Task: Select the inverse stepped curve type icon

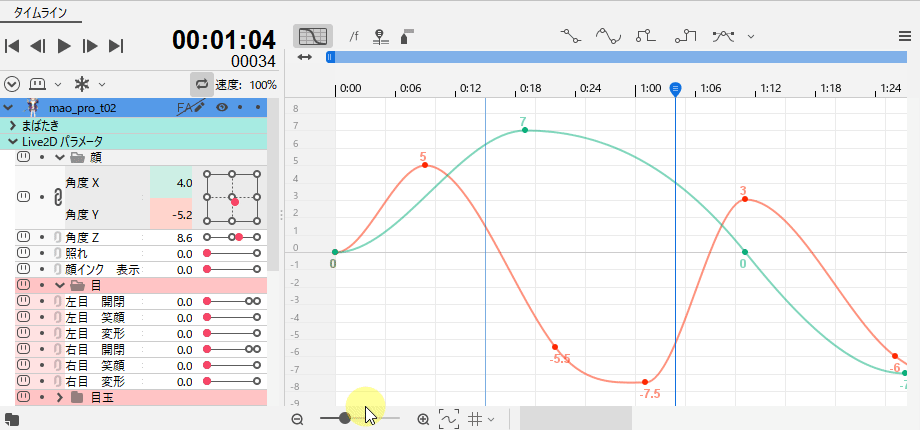Action: tap(685, 36)
